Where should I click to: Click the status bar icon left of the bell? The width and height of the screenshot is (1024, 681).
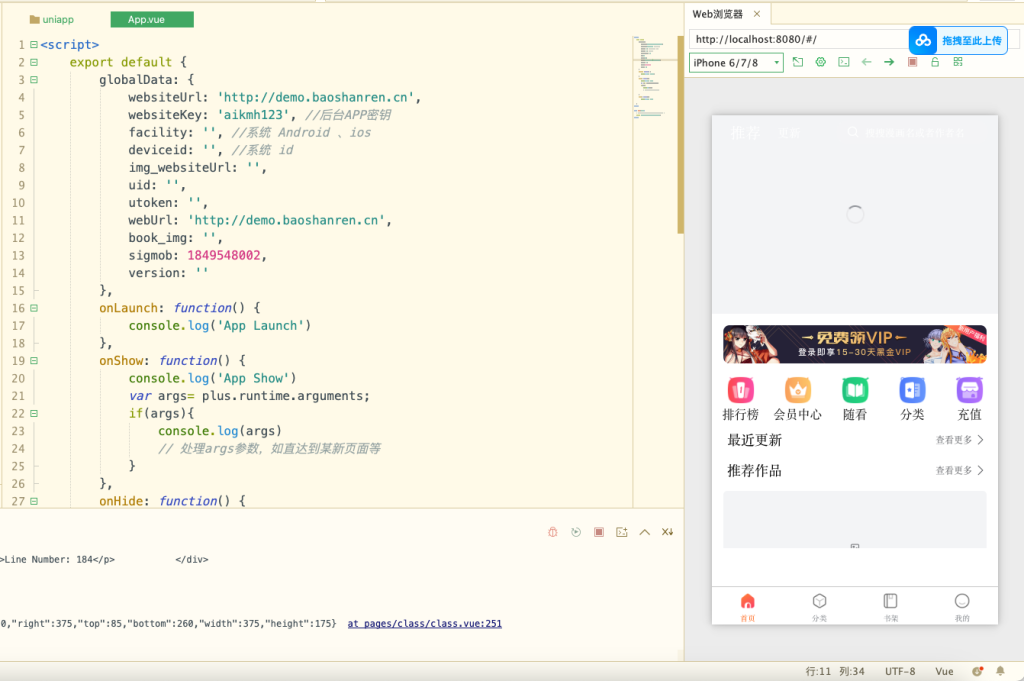tap(978, 671)
